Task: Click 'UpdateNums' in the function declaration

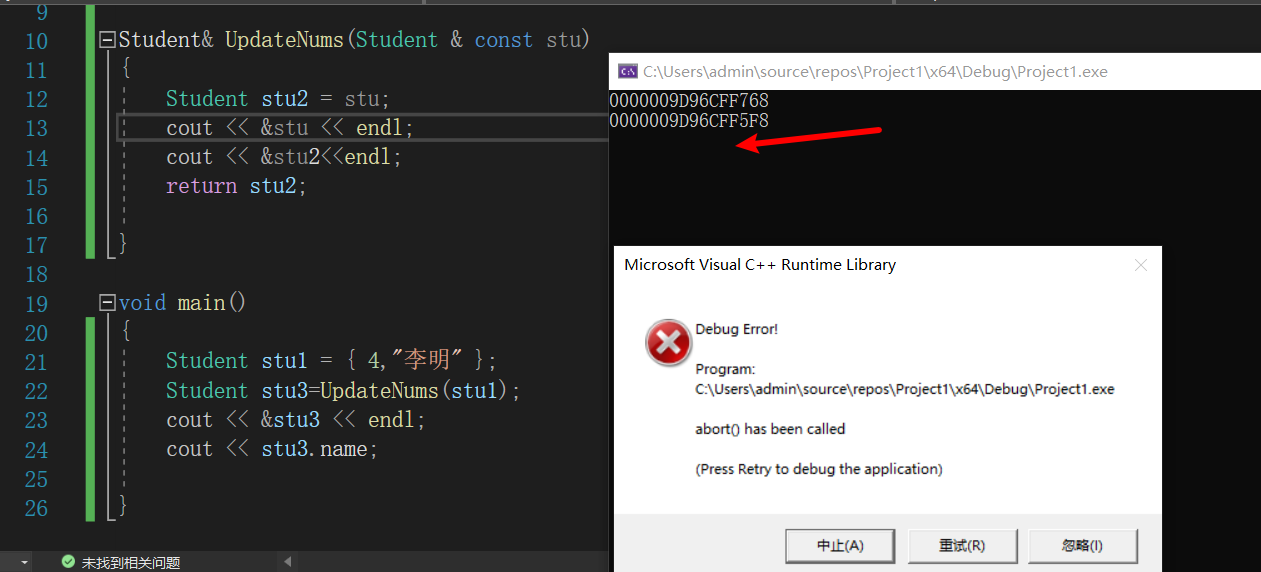Action: tap(284, 40)
